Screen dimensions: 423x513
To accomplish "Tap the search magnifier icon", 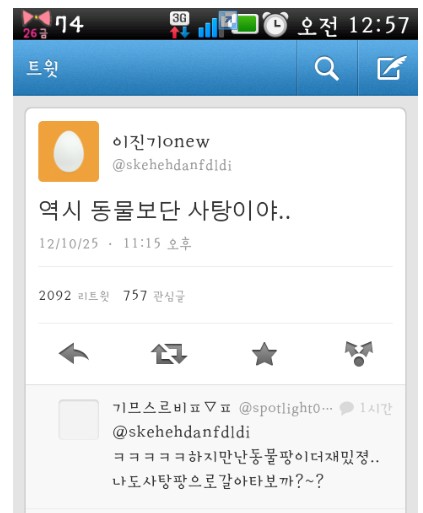I will click(327, 68).
